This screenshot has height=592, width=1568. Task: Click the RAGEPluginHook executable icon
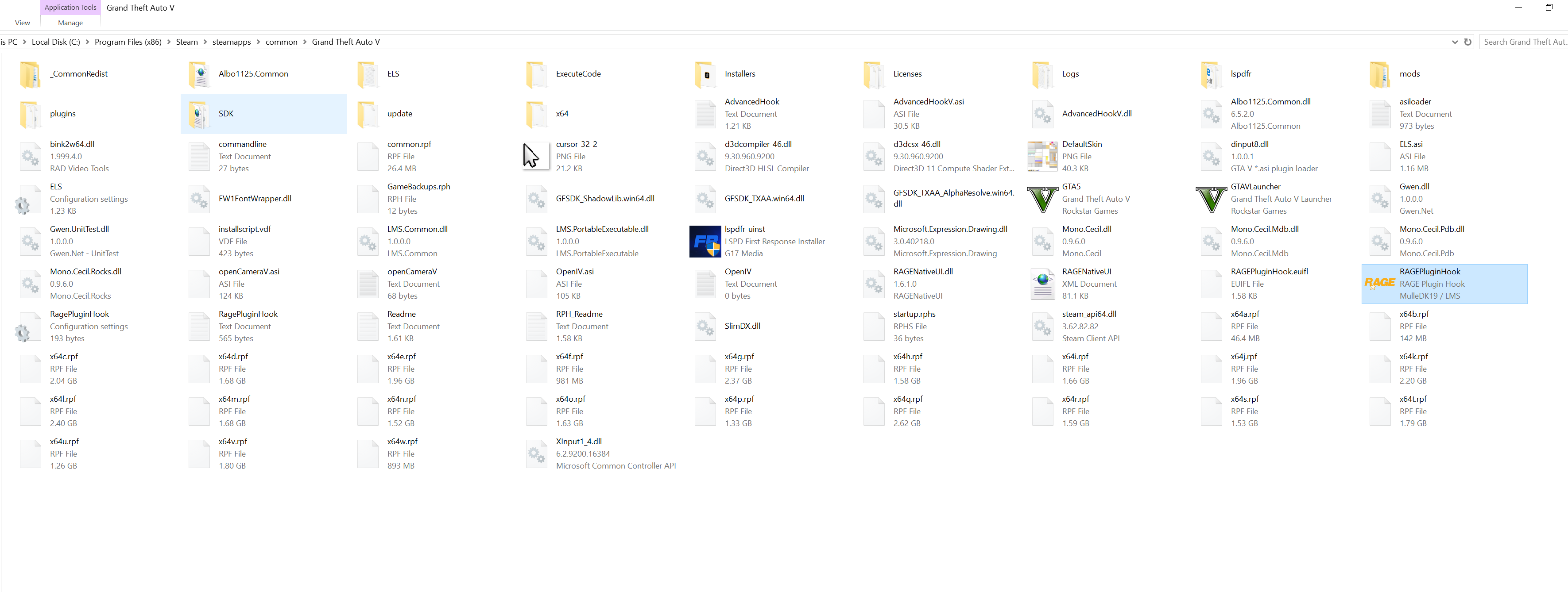click(1379, 284)
